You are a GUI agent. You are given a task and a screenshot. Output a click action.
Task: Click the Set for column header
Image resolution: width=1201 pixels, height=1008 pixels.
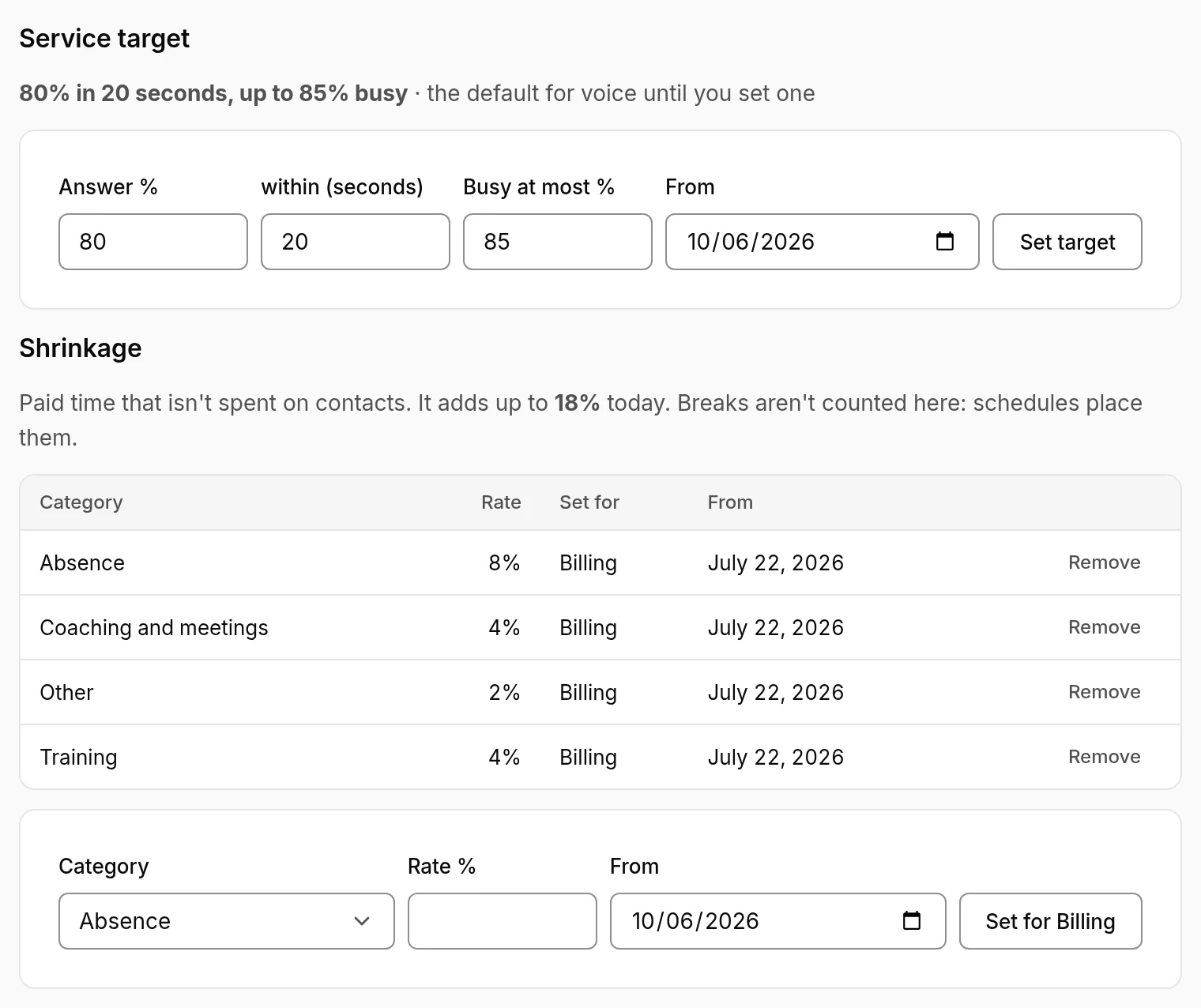(589, 502)
